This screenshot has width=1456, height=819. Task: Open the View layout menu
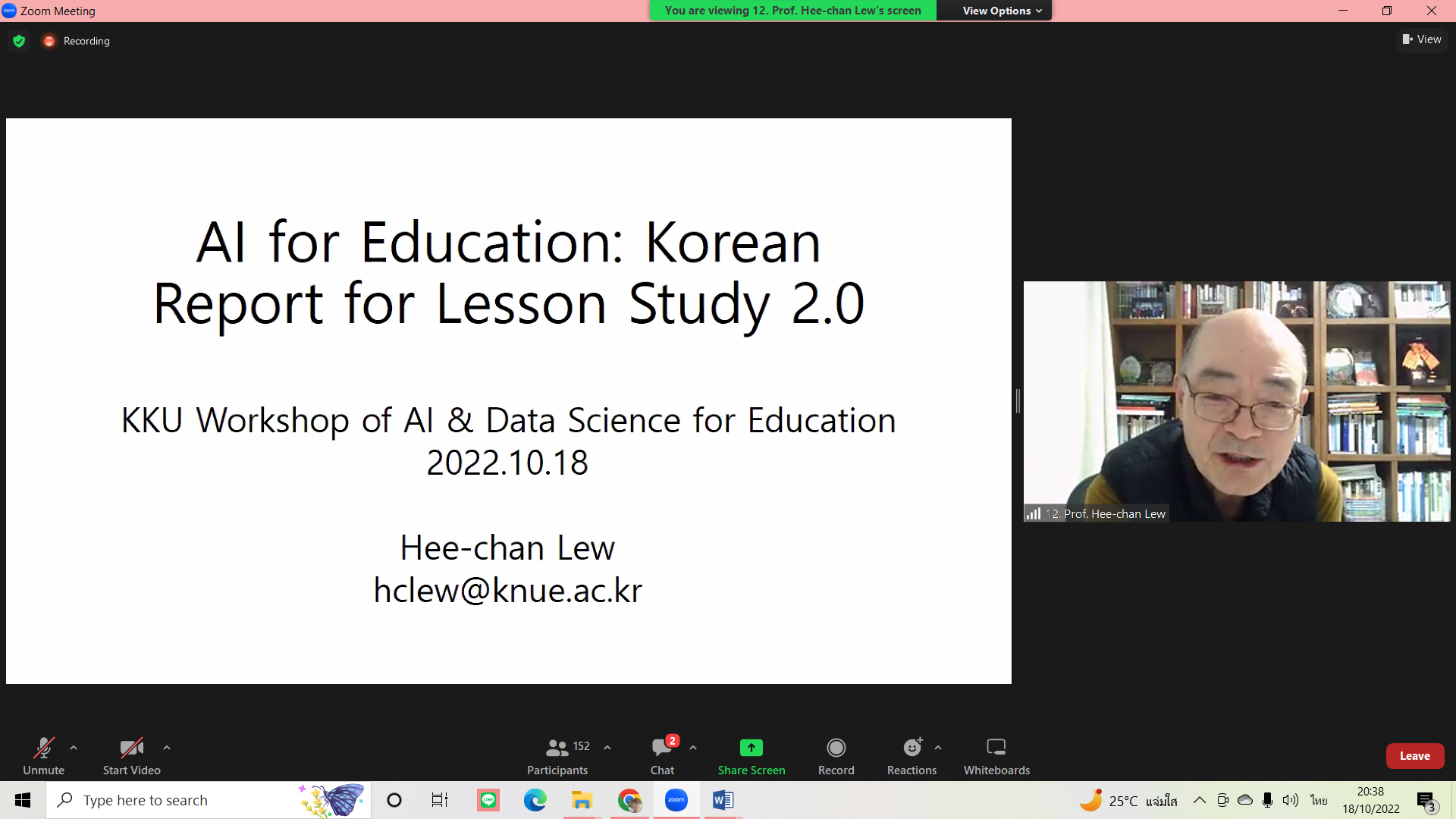pos(1422,39)
